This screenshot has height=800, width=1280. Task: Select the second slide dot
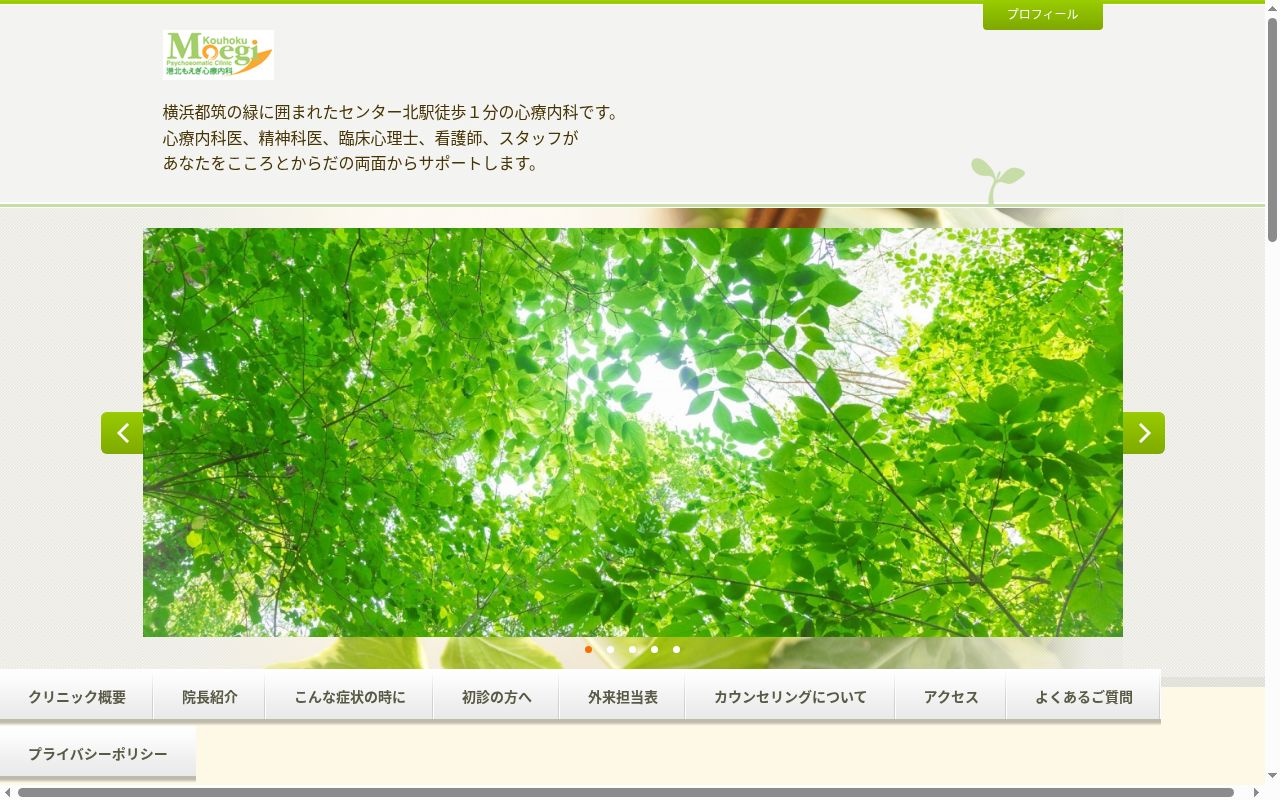(x=610, y=649)
